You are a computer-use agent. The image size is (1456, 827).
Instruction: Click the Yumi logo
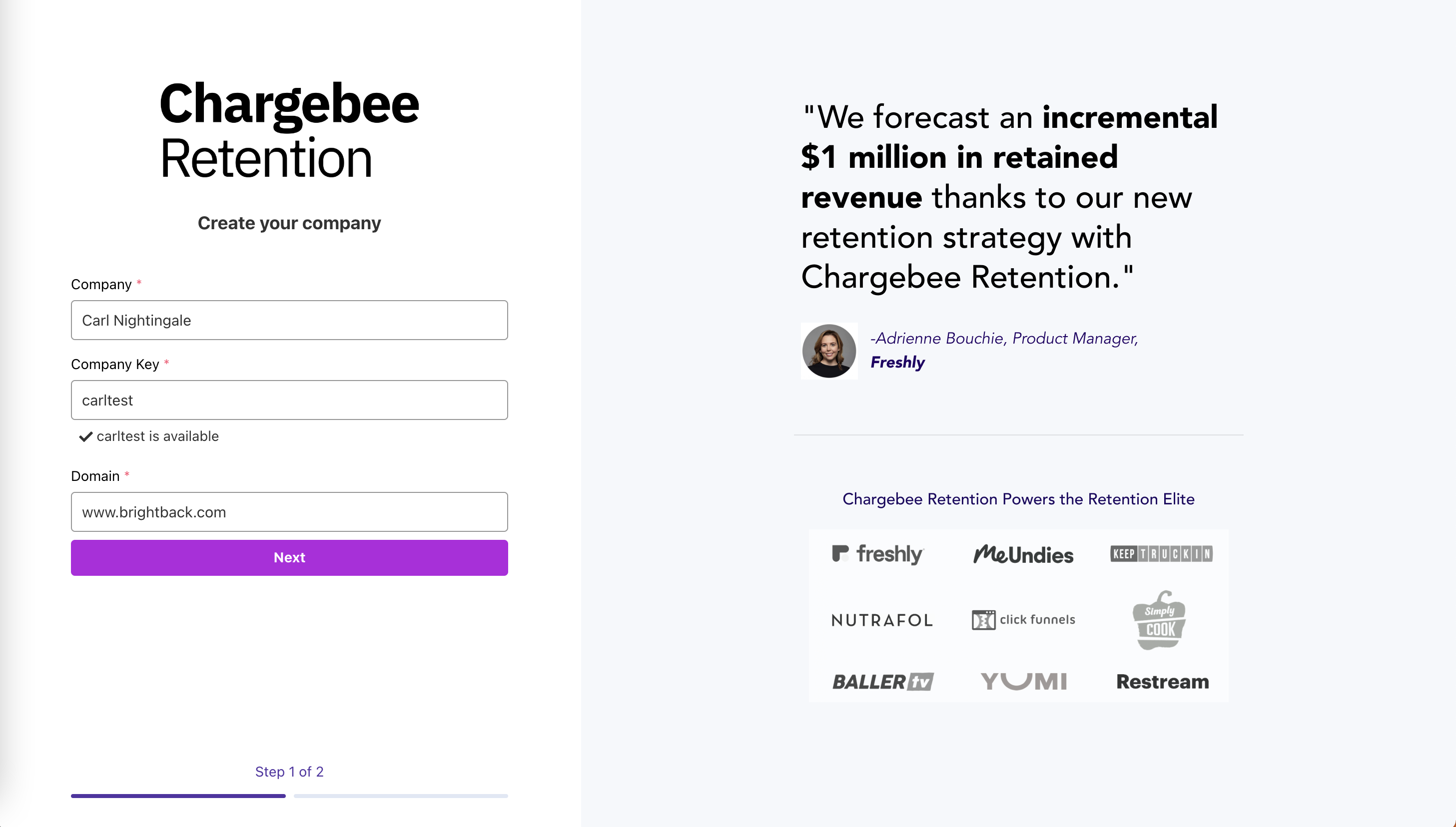pos(1023,681)
